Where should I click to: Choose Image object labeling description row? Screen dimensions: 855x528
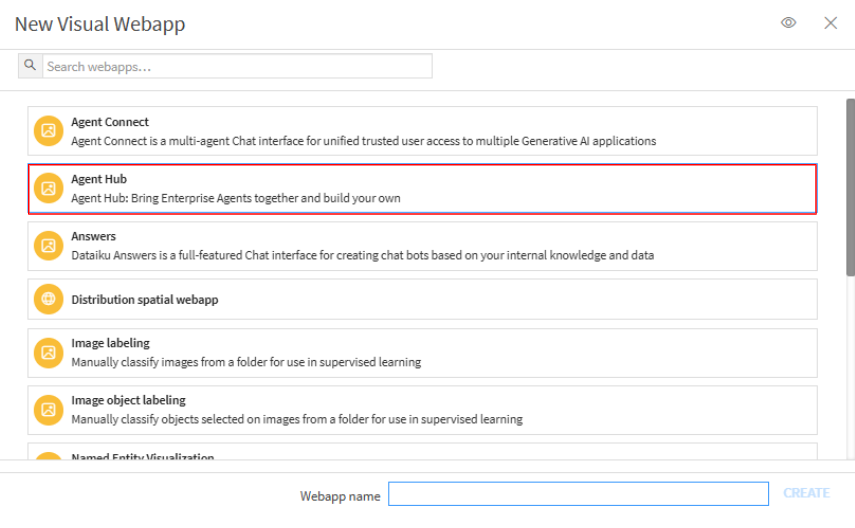click(x=297, y=419)
